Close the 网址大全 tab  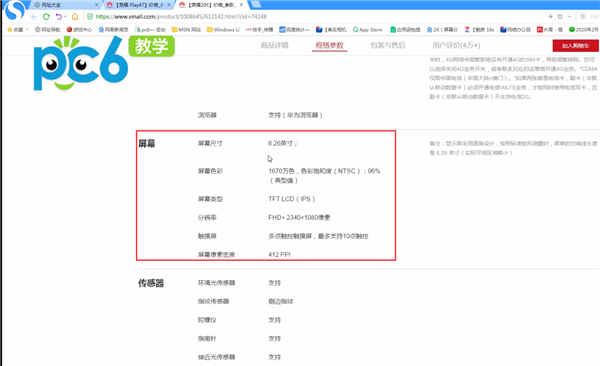tap(96, 5)
